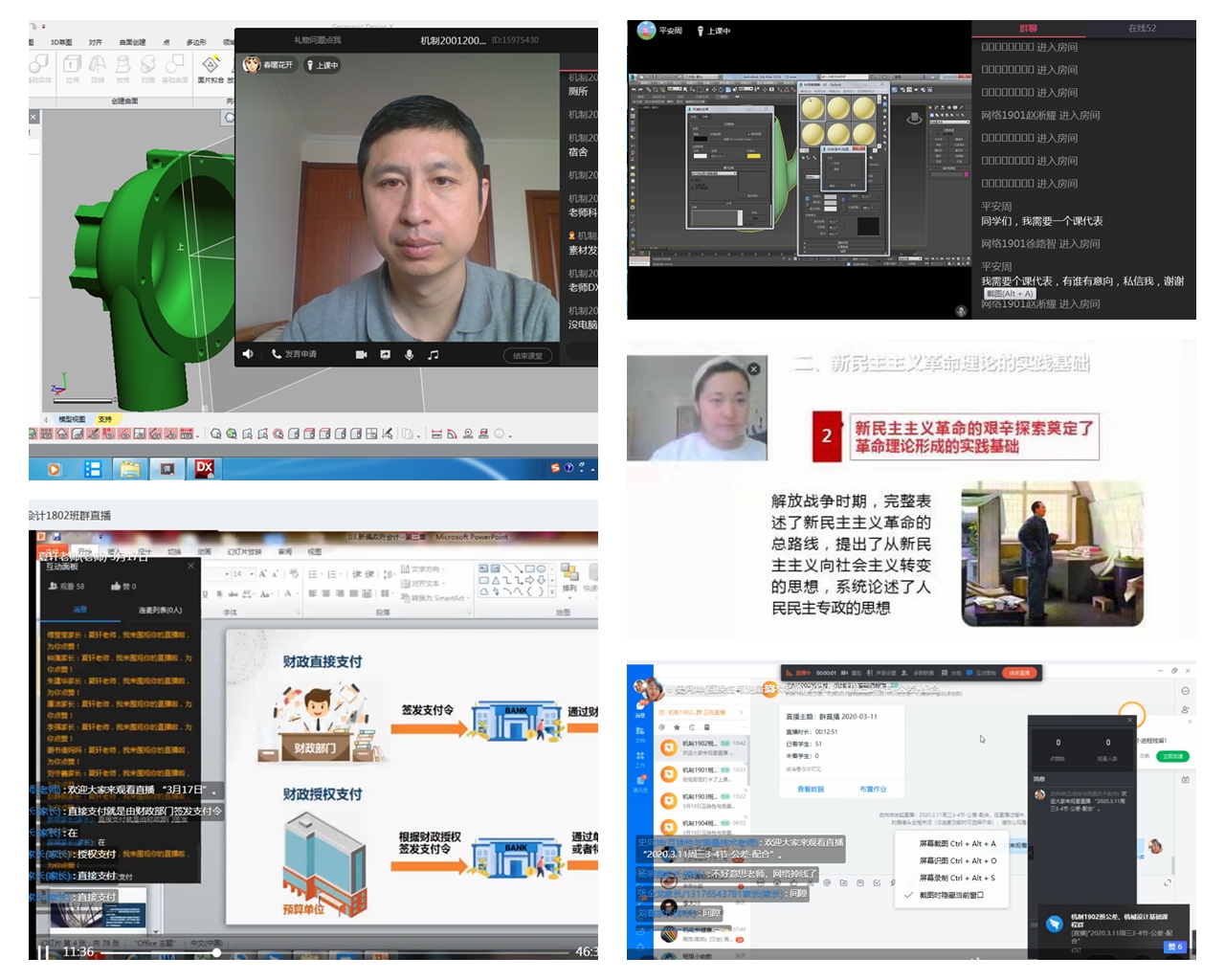Open the 视图 PowerPoint ribbon tab
Image resolution: width=1225 pixels, height=980 pixels.
(315, 552)
